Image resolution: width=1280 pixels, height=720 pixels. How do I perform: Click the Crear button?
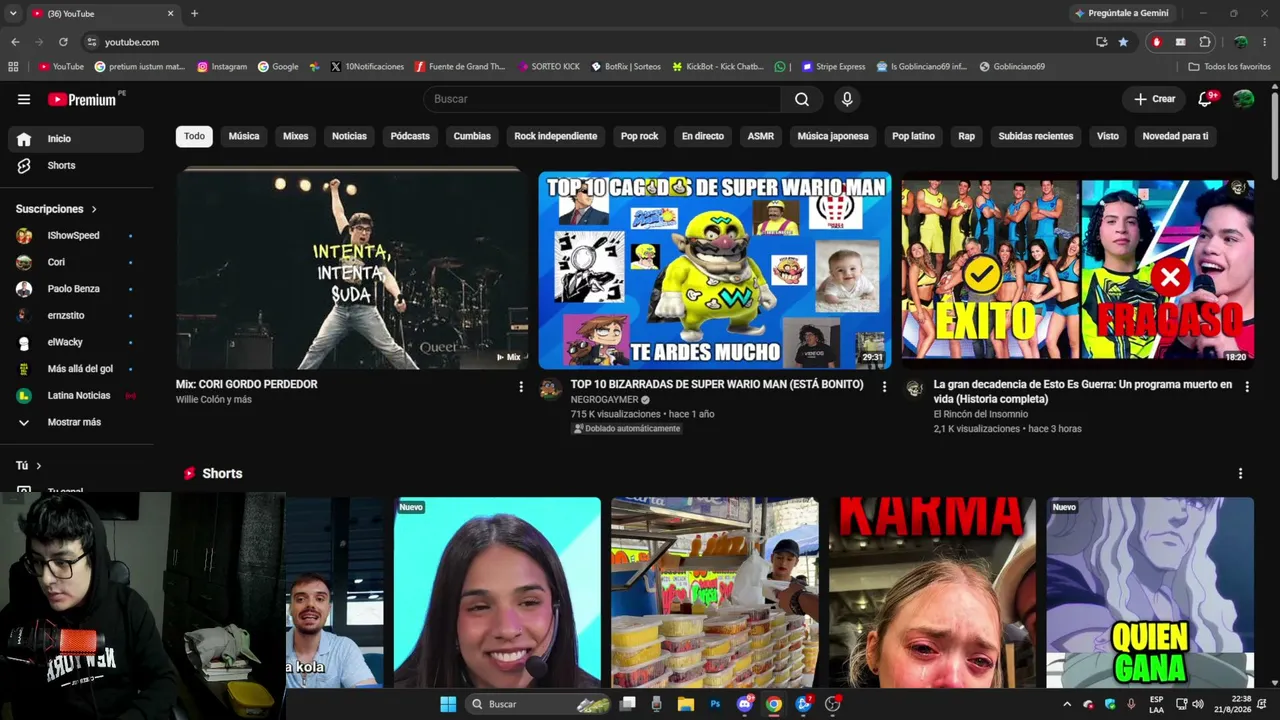1154,99
